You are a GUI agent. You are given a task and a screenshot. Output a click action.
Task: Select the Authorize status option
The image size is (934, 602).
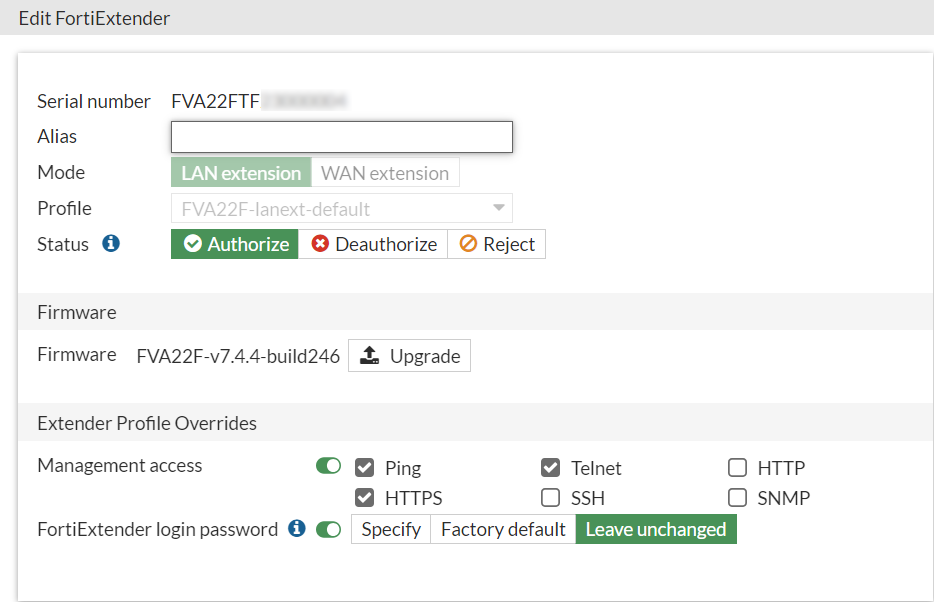click(x=236, y=244)
